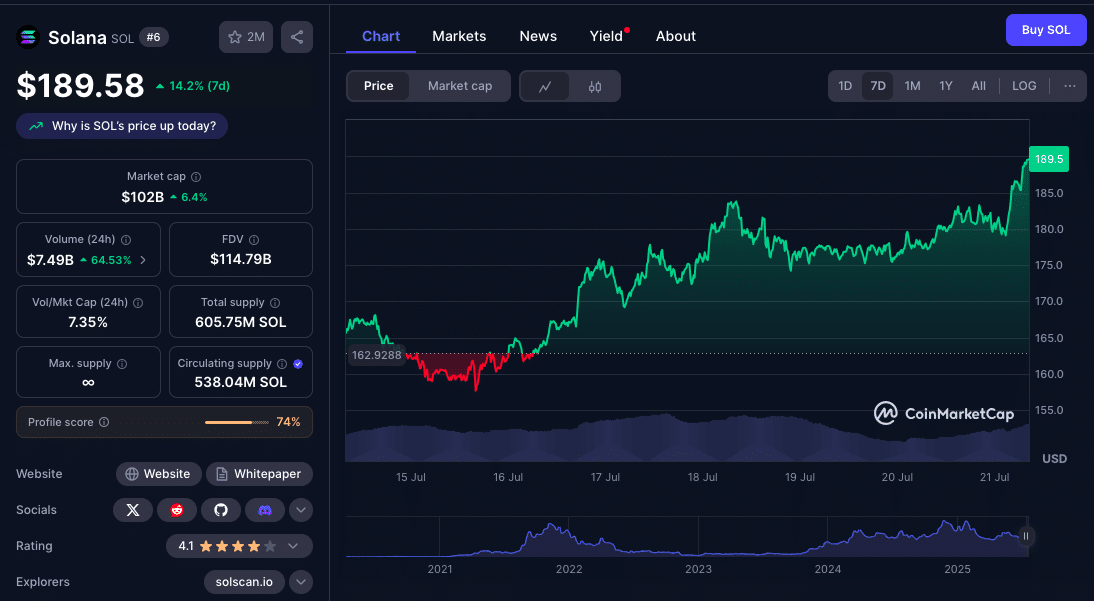The image size is (1094, 601).
Task: Set chart range to 7D
Action: coord(878,86)
